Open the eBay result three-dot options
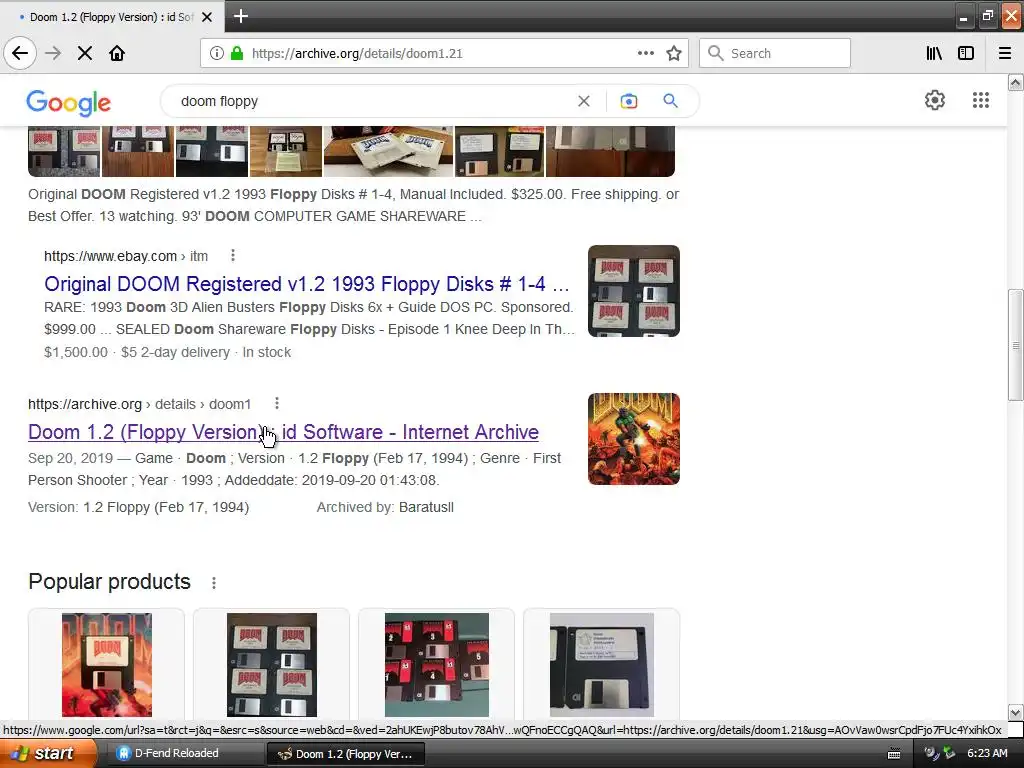The height and width of the screenshot is (768, 1024). click(x=232, y=255)
